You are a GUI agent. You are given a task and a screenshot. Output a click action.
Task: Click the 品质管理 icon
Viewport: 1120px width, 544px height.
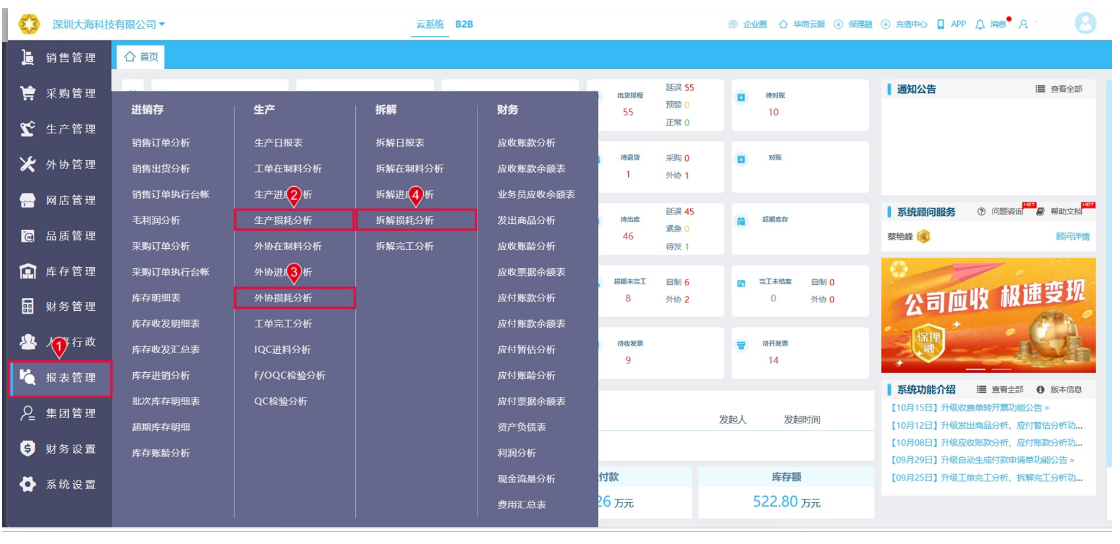click(x=28, y=236)
